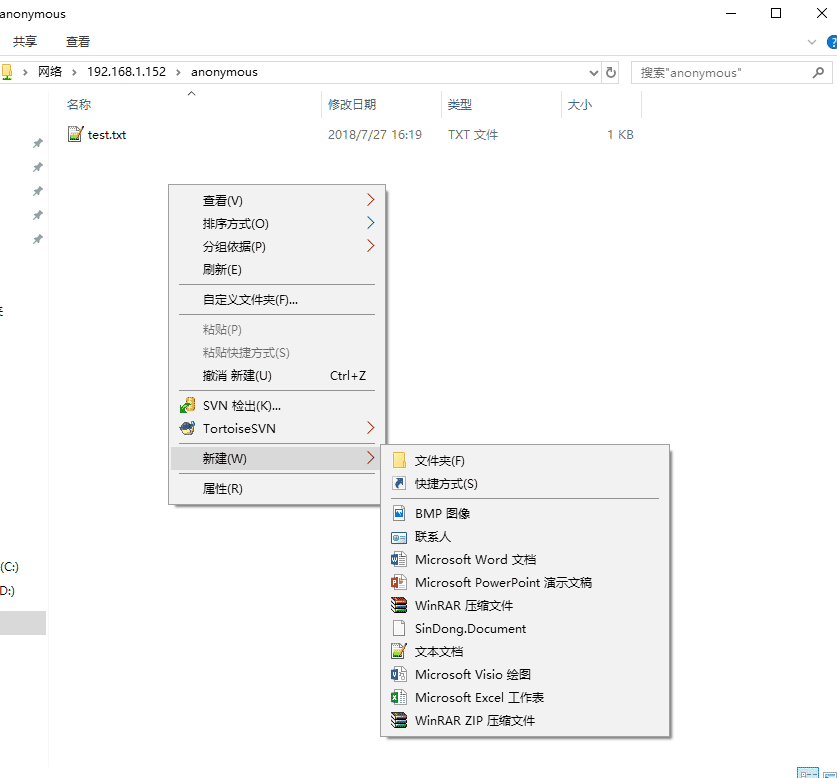This screenshot has width=837, height=778.
Task: Select D:) drive in navigation pane
Action: click(7, 591)
